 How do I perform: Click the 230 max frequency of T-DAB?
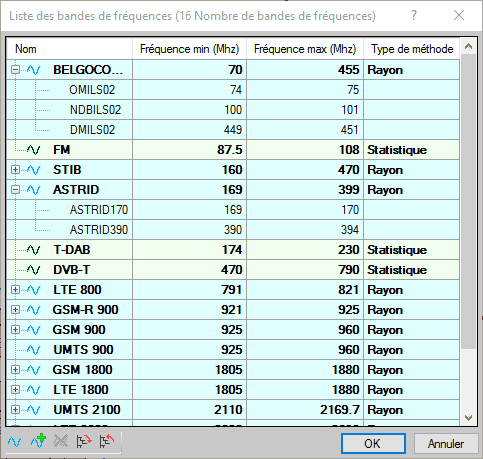pyautogui.click(x=305, y=250)
